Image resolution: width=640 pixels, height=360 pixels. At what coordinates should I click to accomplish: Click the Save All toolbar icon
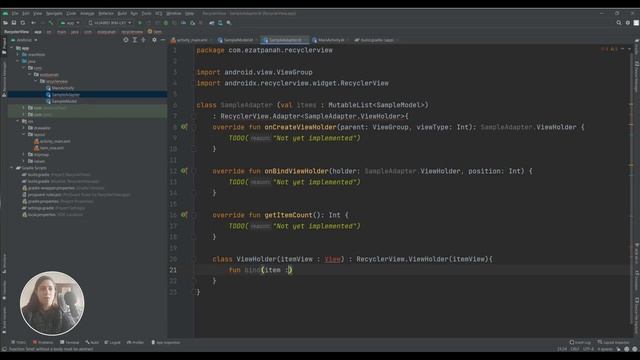pos(14,23)
